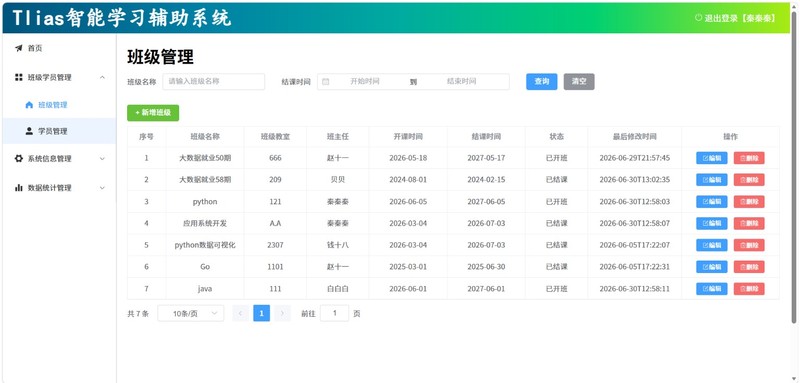Delete the 应用系统开发 class row
The width and height of the screenshot is (800, 383).
[749, 223]
